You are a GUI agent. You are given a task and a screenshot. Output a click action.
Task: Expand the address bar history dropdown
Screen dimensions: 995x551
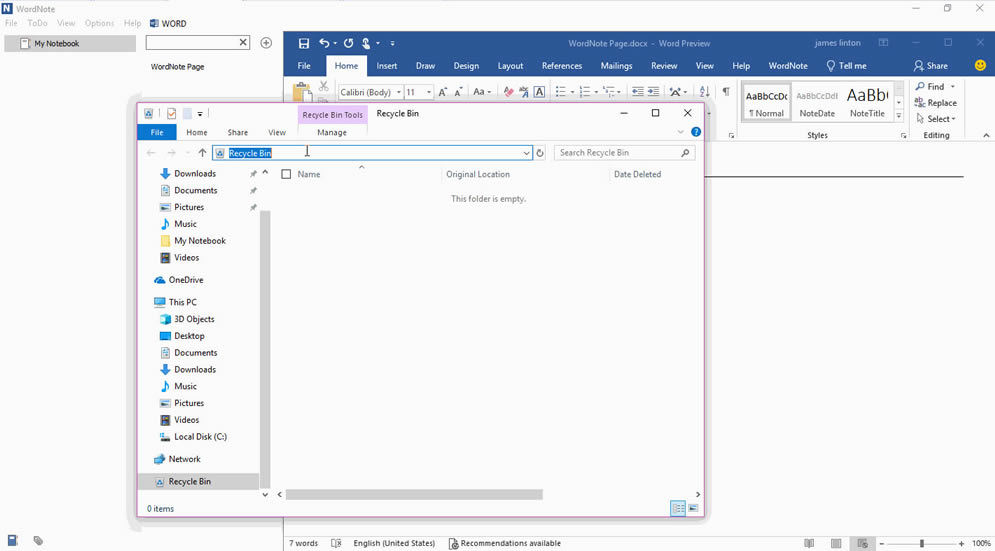click(x=526, y=153)
